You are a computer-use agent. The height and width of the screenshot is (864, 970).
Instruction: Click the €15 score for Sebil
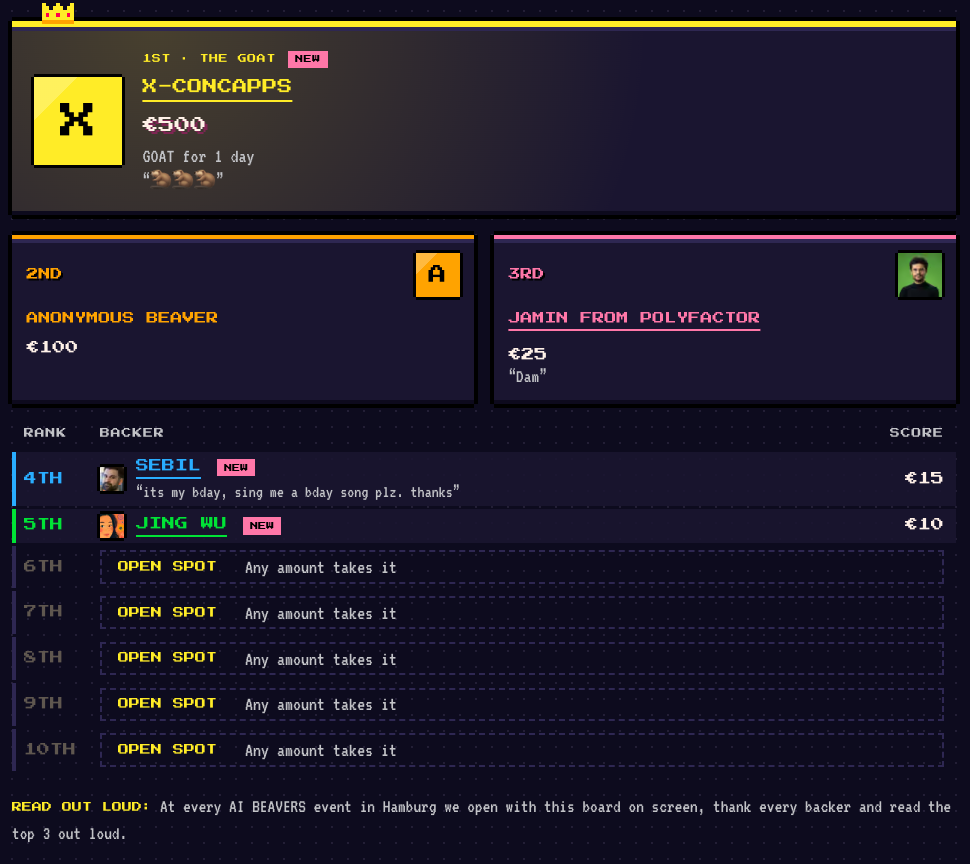tap(924, 478)
